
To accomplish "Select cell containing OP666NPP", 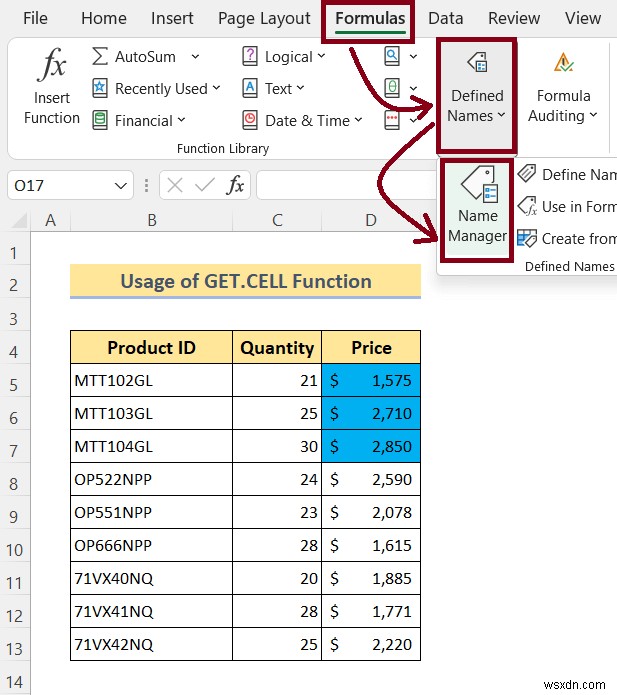I will [x=152, y=545].
